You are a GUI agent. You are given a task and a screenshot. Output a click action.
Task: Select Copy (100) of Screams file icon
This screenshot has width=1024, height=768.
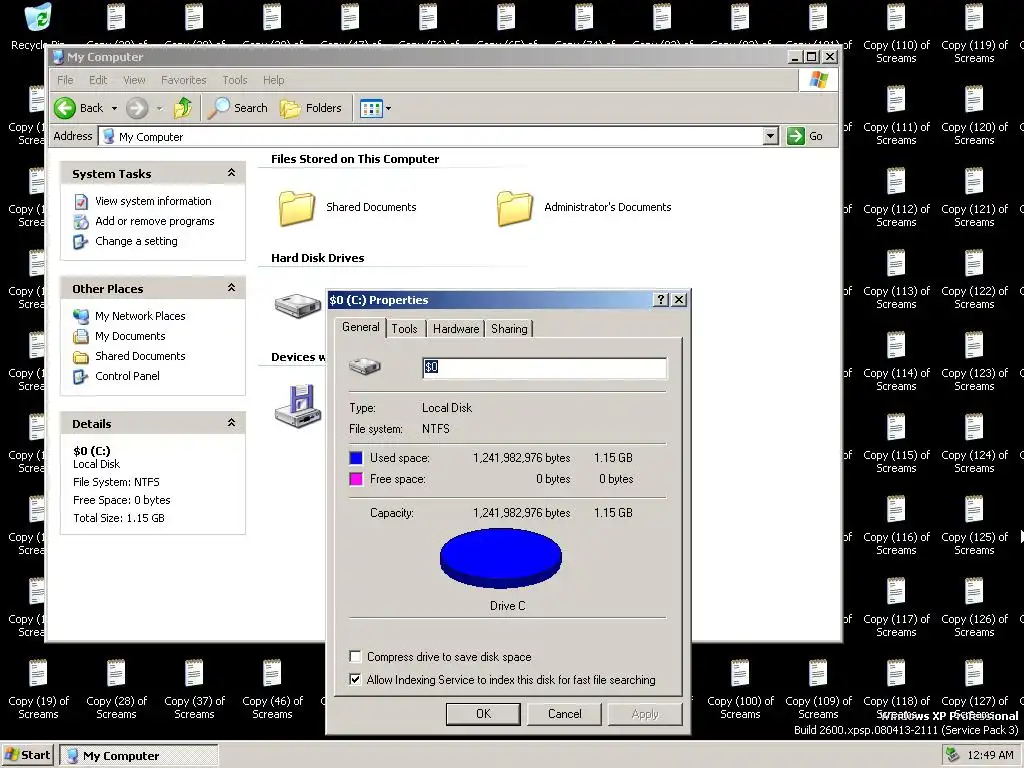[x=740, y=673]
